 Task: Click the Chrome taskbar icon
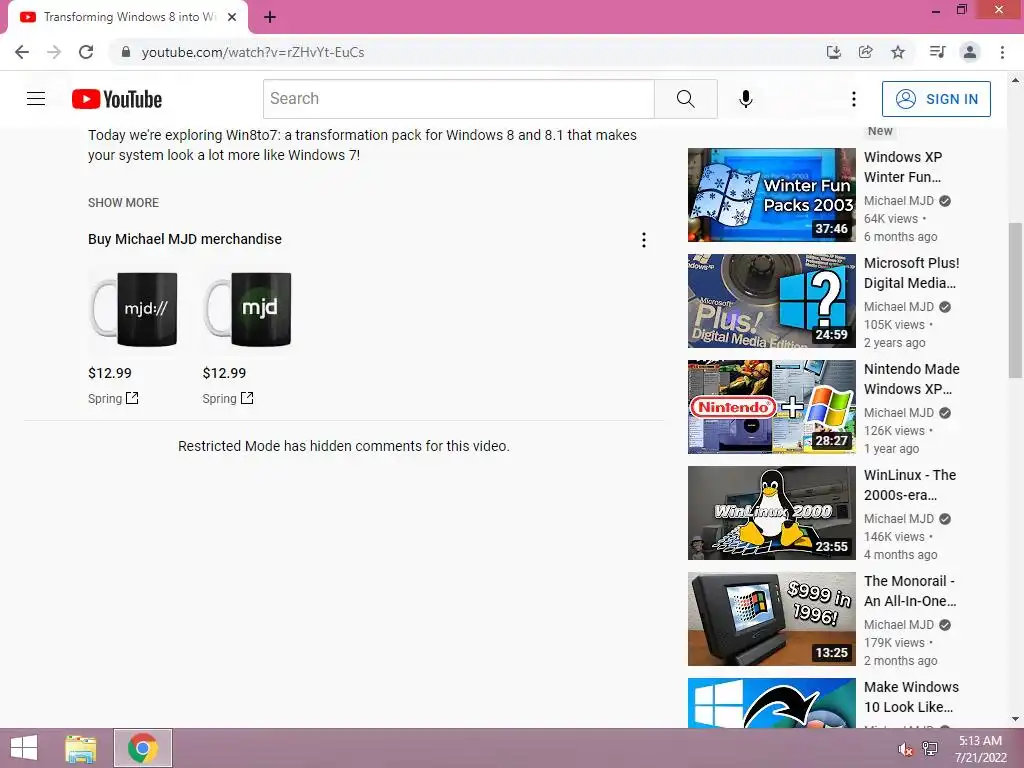click(x=142, y=748)
